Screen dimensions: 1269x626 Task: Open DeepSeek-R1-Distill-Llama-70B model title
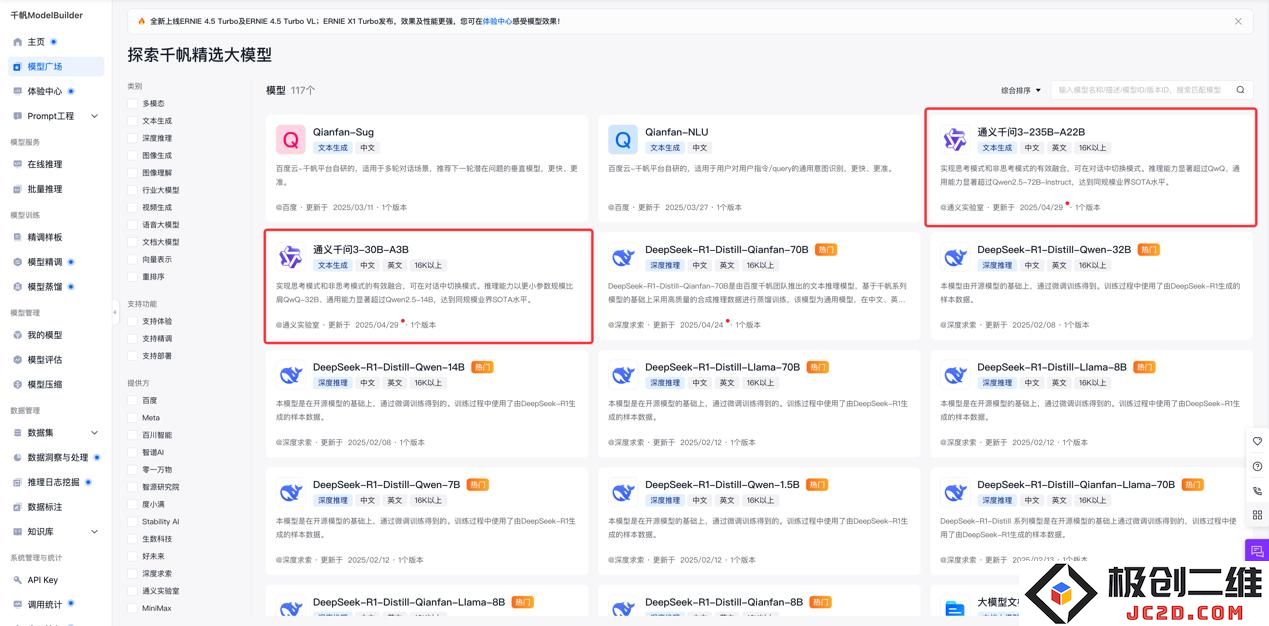pos(722,367)
